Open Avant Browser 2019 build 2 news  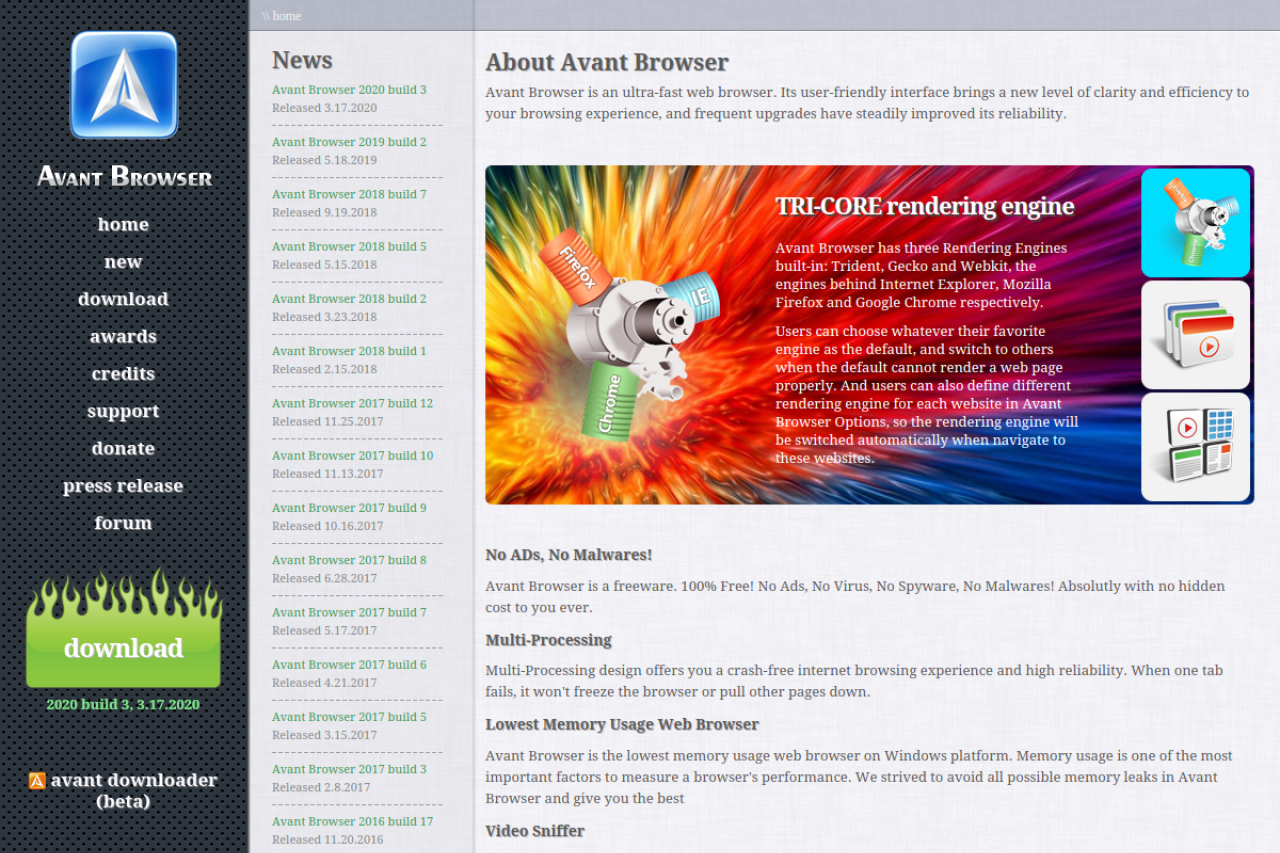click(349, 142)
